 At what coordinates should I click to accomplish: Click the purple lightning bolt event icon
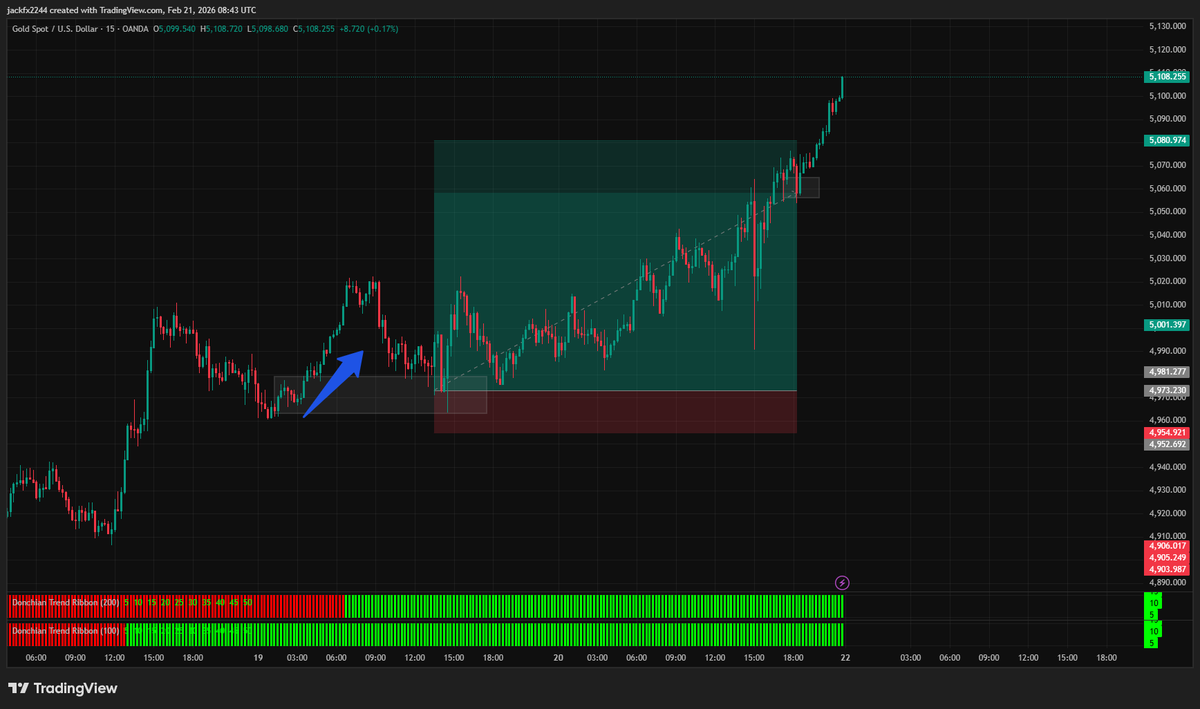pyautogui.click(x=842, y=582)
